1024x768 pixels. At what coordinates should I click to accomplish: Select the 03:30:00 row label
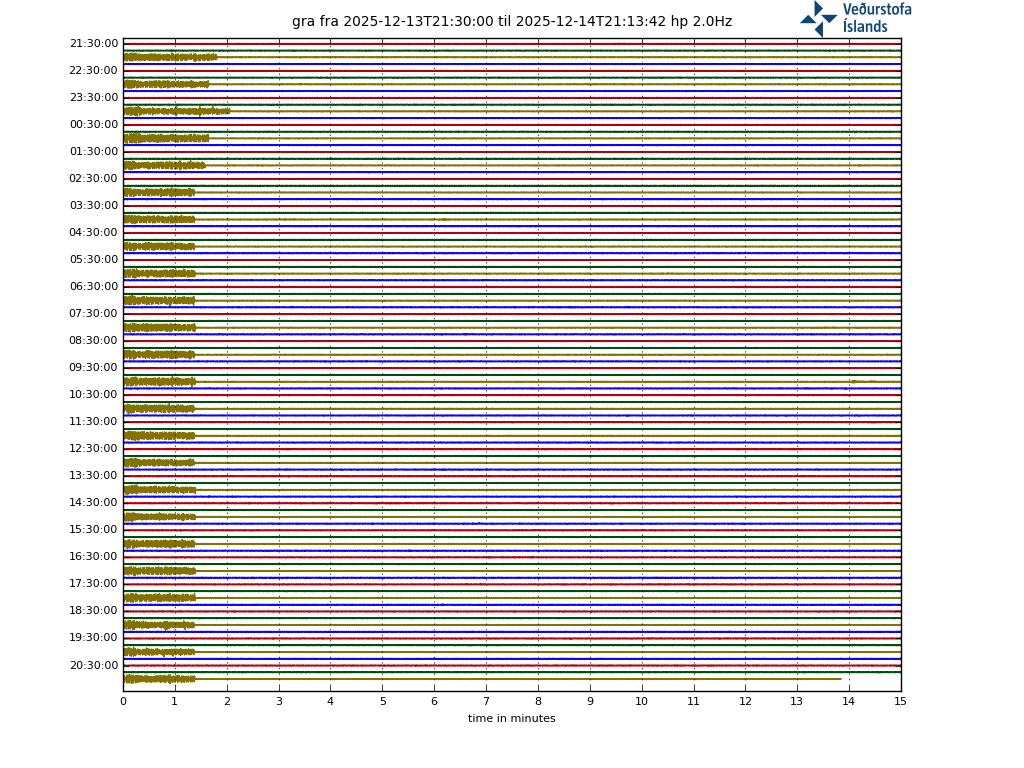(x=94, y=206)
